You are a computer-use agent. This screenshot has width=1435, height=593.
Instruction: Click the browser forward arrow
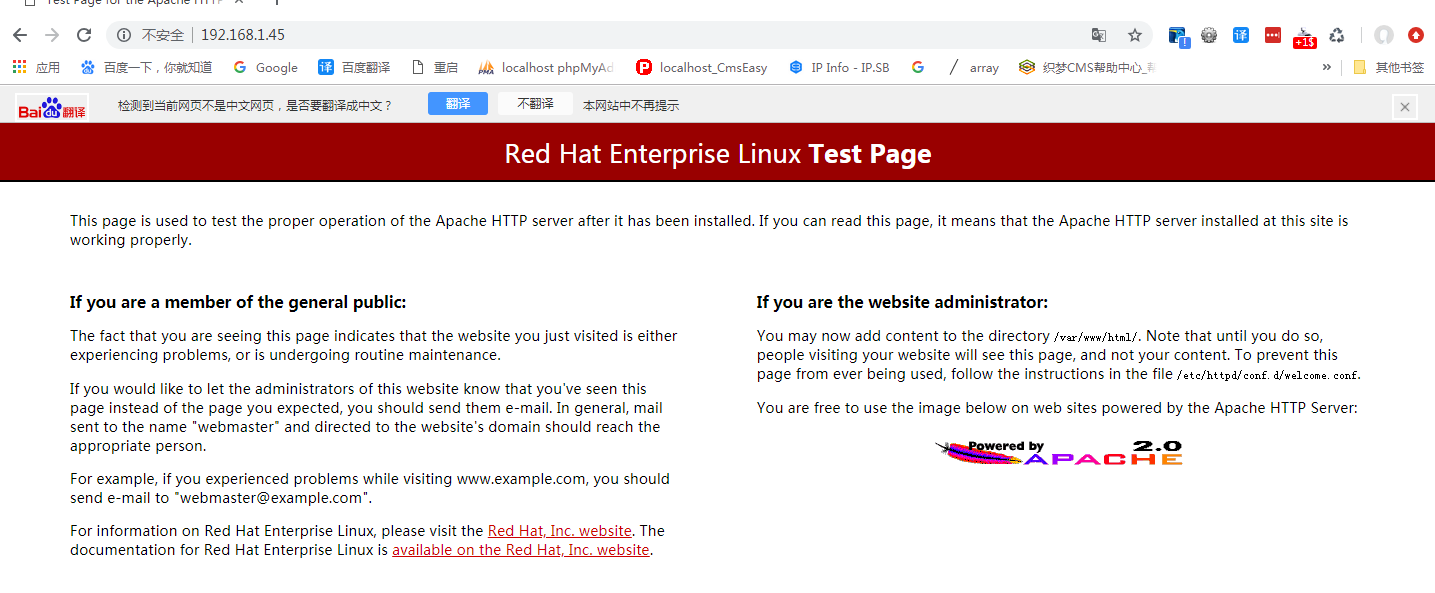point(52,35)
